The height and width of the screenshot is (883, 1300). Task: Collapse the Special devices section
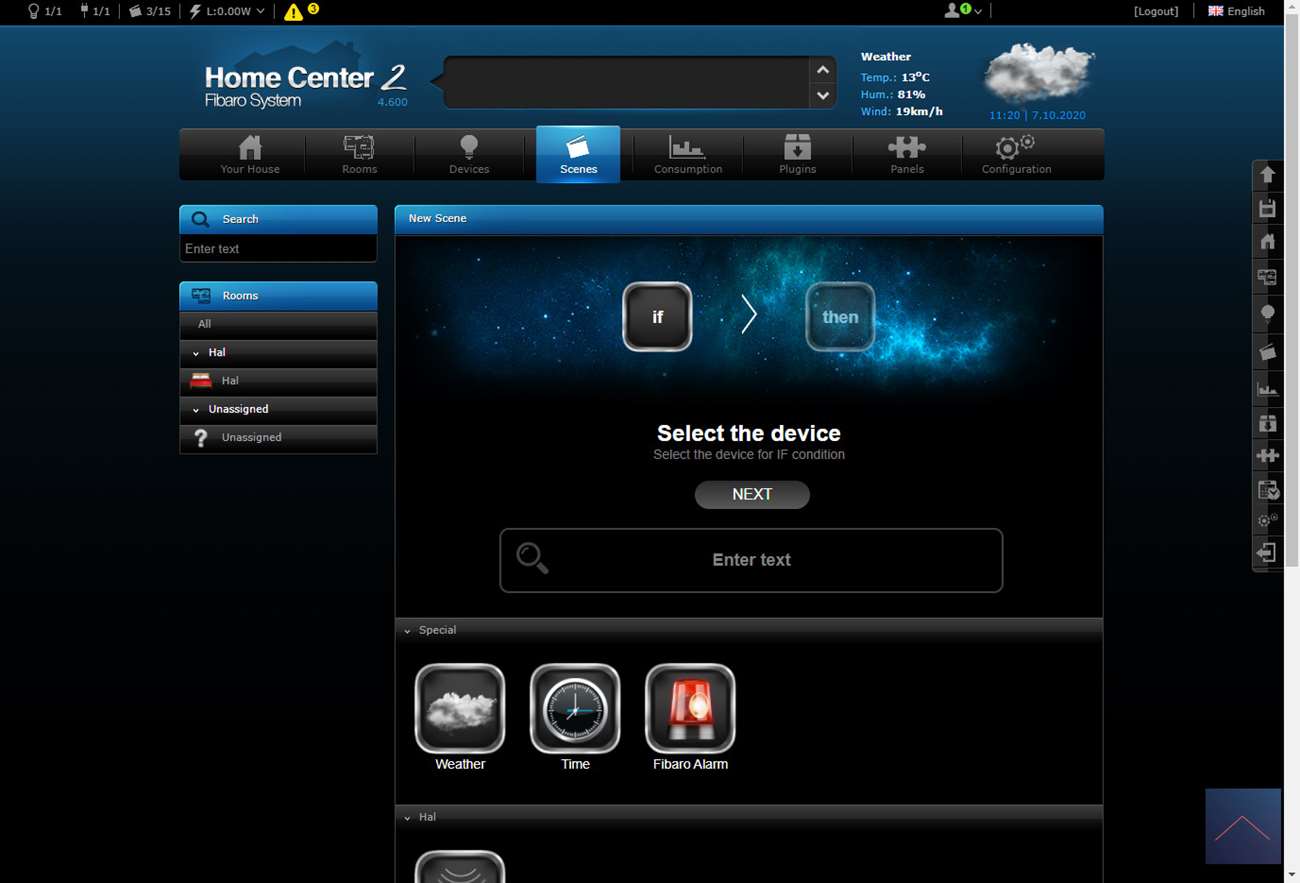point(407,631)
